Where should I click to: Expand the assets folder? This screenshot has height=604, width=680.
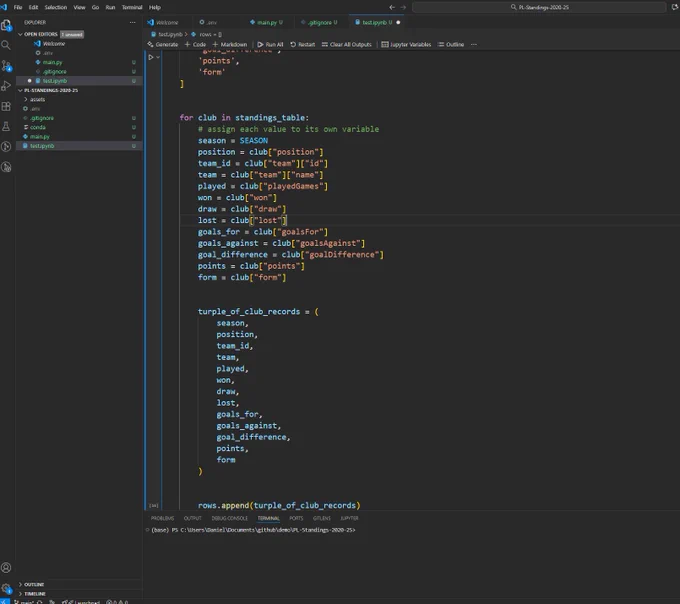[37, 99]
